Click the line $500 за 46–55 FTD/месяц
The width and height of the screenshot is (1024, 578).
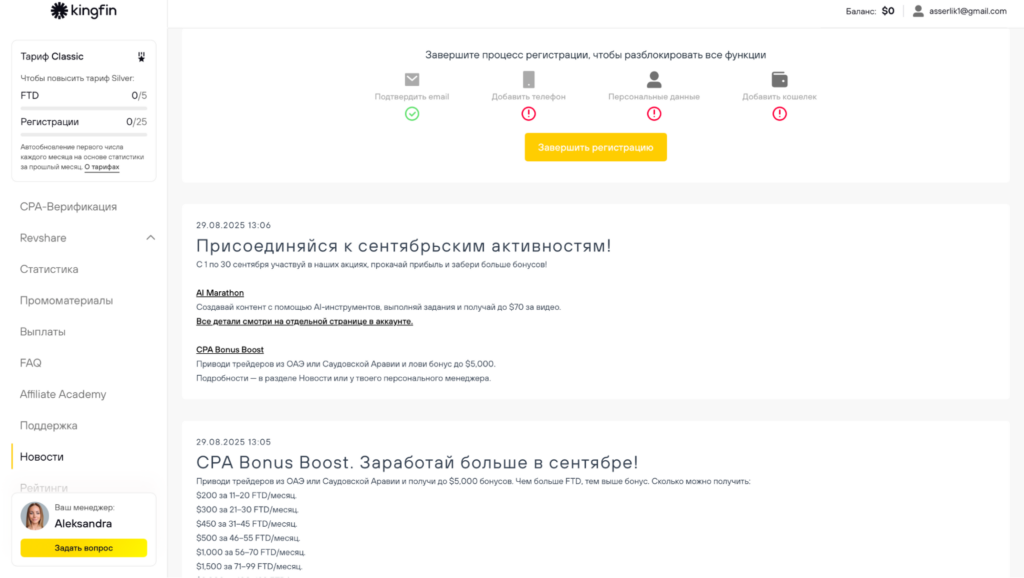tap(248, 538)
